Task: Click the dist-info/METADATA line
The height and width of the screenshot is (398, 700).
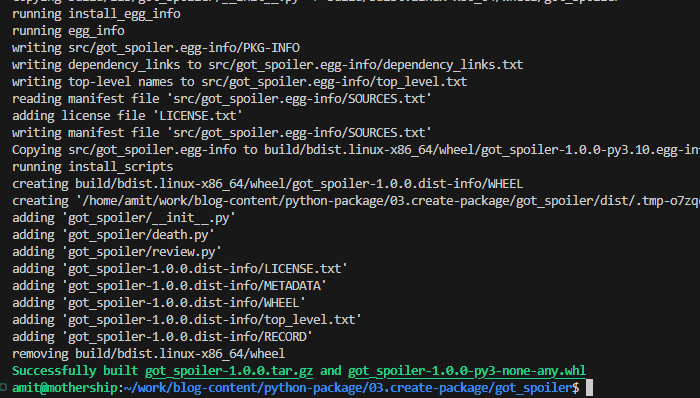Action: (169, 286)
